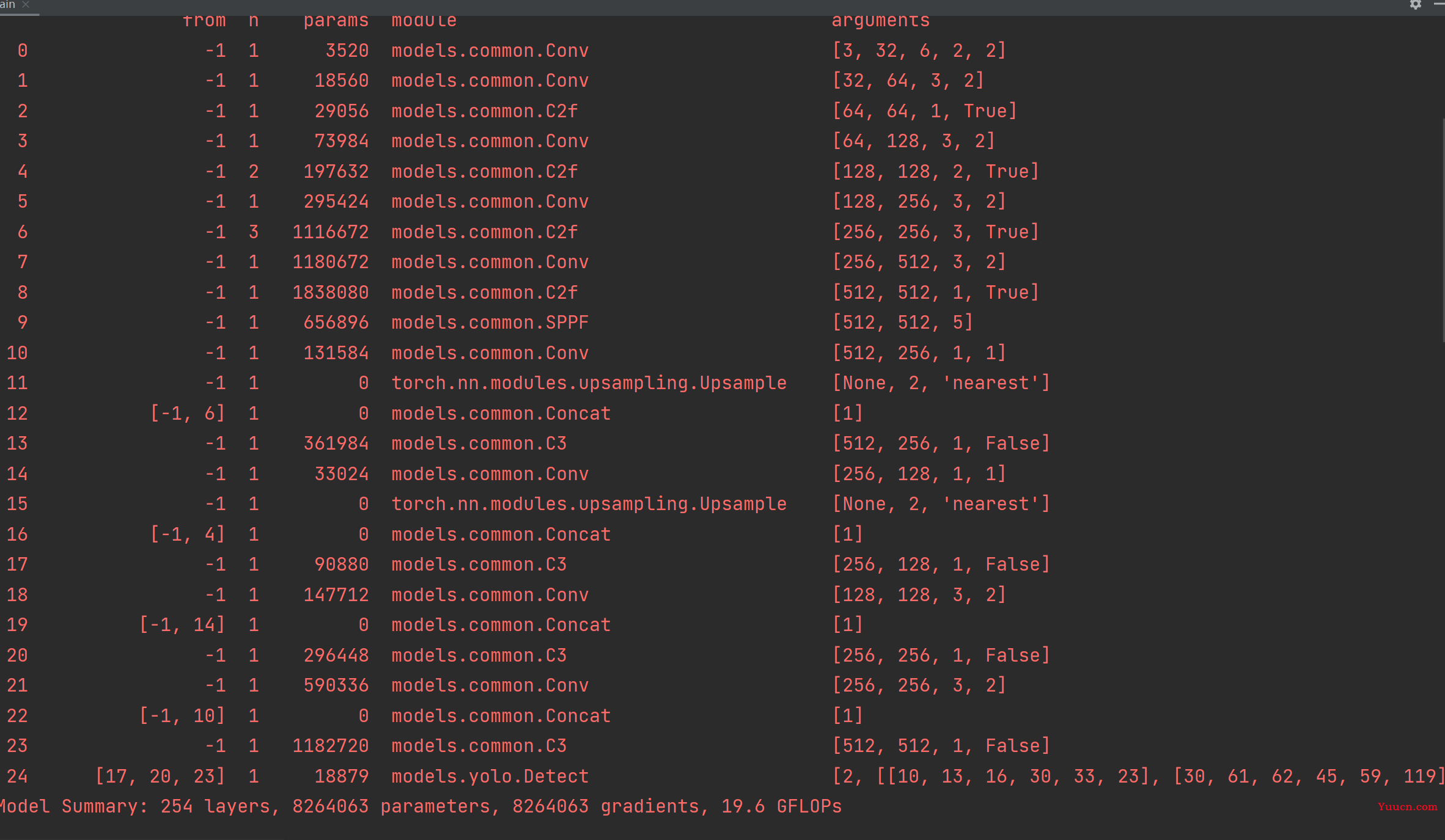Click the console vertical scrollbar

[x=1443, y=232]
